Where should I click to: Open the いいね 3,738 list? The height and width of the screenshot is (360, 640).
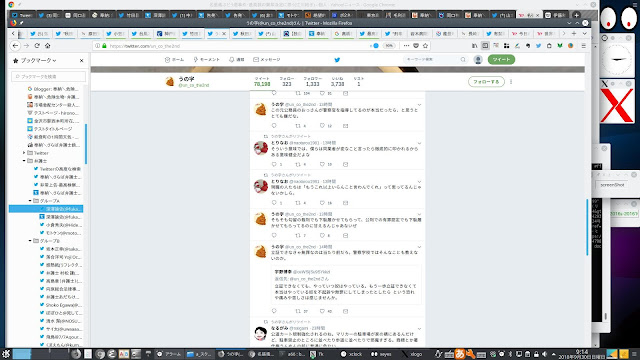(x=337, y=81)
